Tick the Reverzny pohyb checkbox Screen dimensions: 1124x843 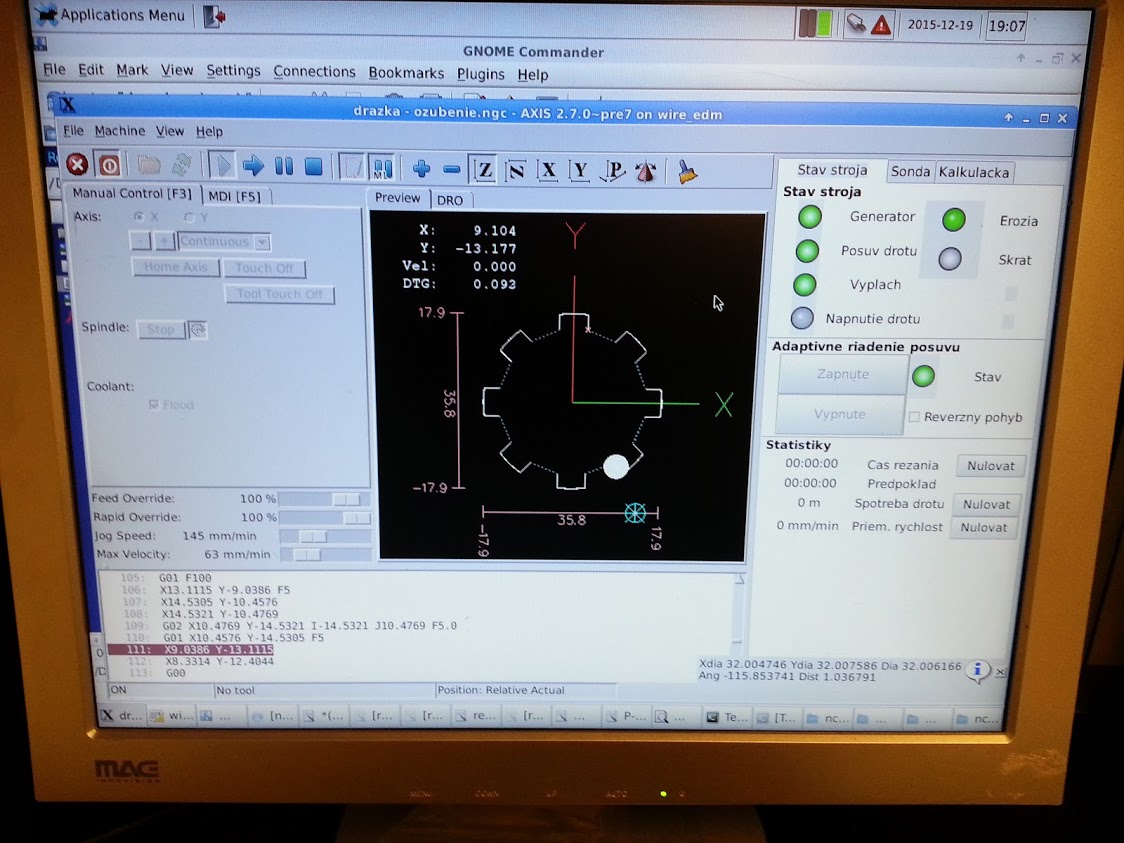click(914, 417)
